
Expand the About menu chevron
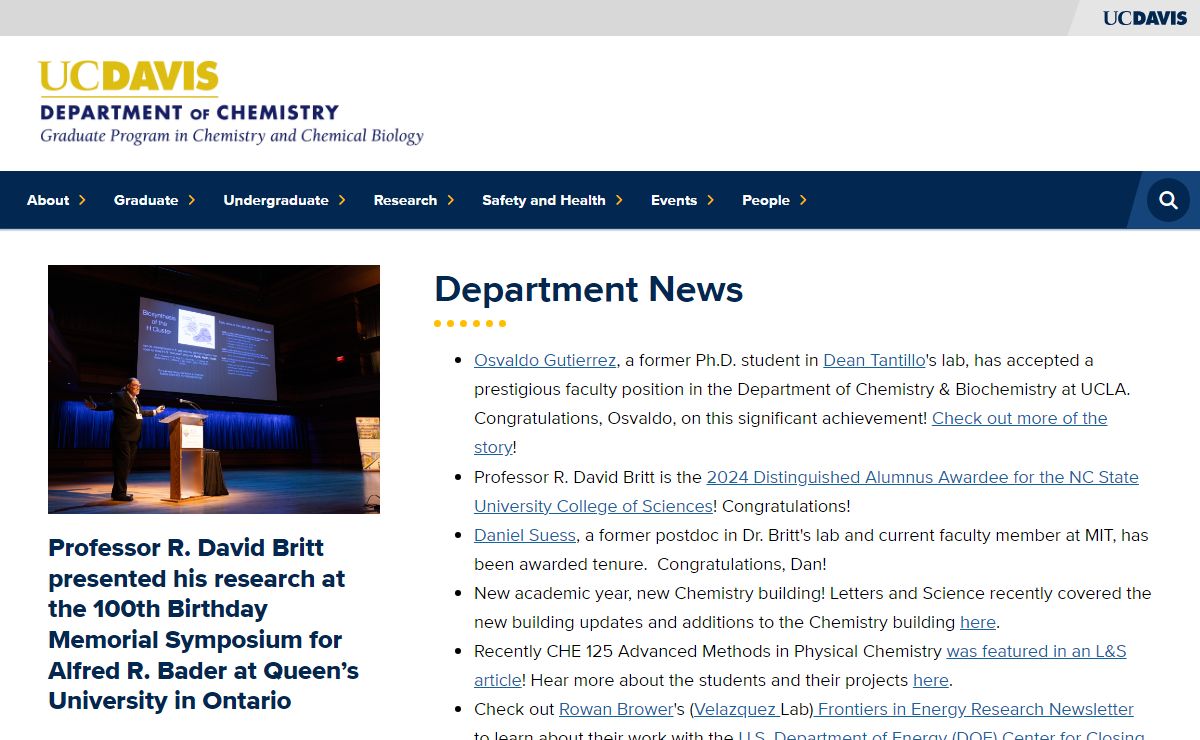click(x=82, y=200)
